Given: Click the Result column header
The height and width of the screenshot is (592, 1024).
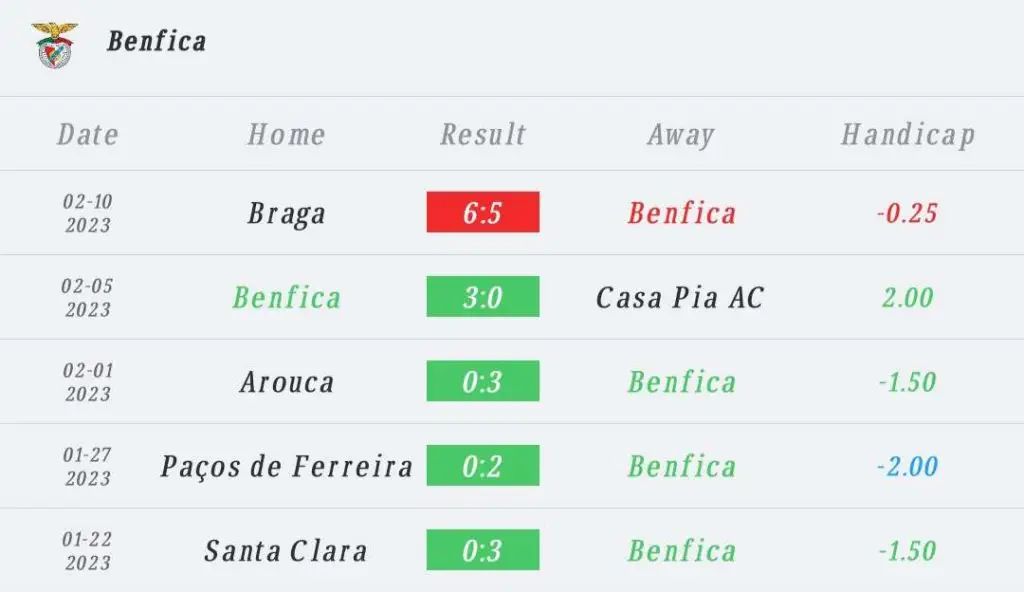Looking at the screenshot, I should [x=483, y=135].
